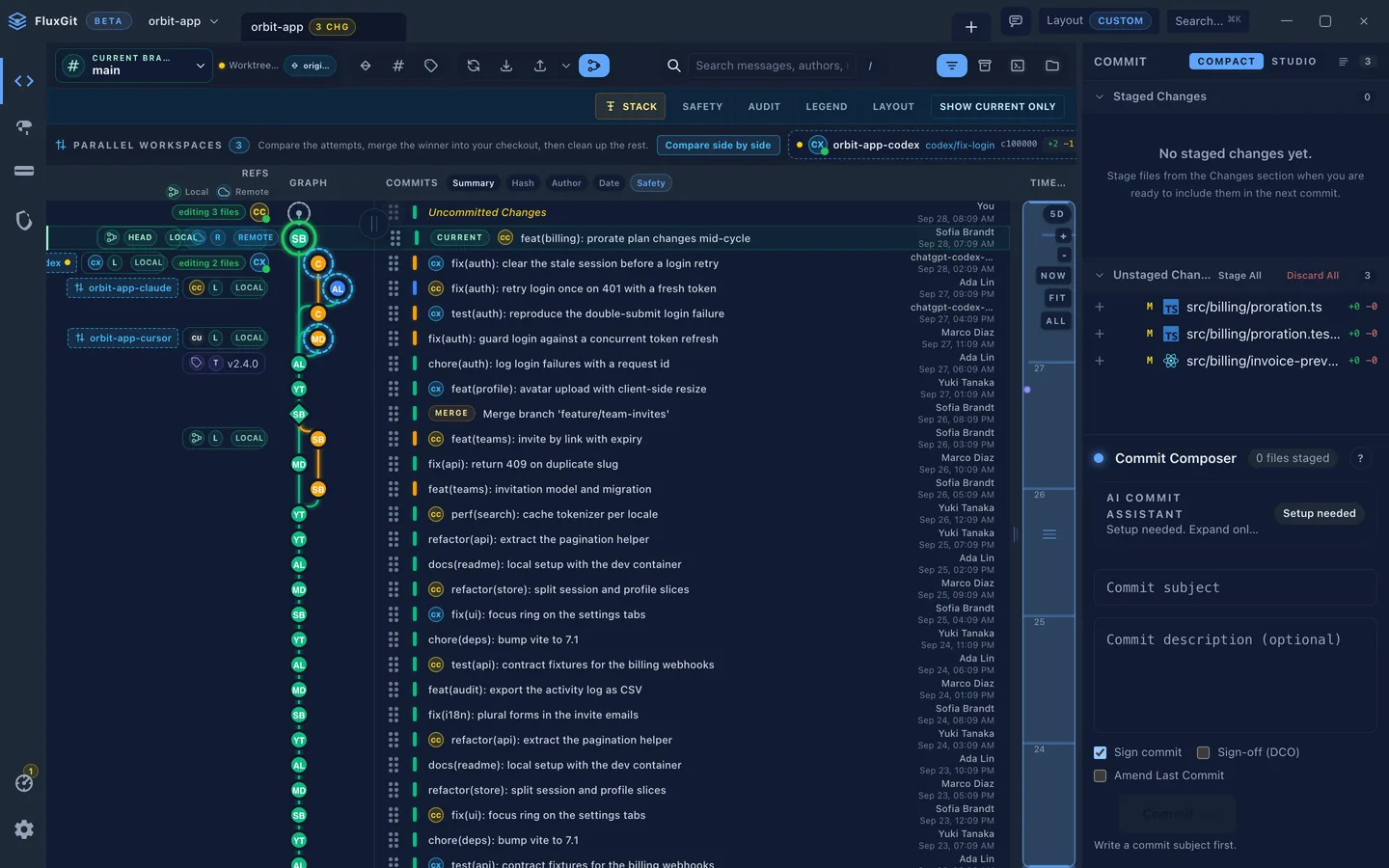Toggle the Local refs filter
Image resolution: width=1389 pixels, height=868 pixels.
pos(187,192)
